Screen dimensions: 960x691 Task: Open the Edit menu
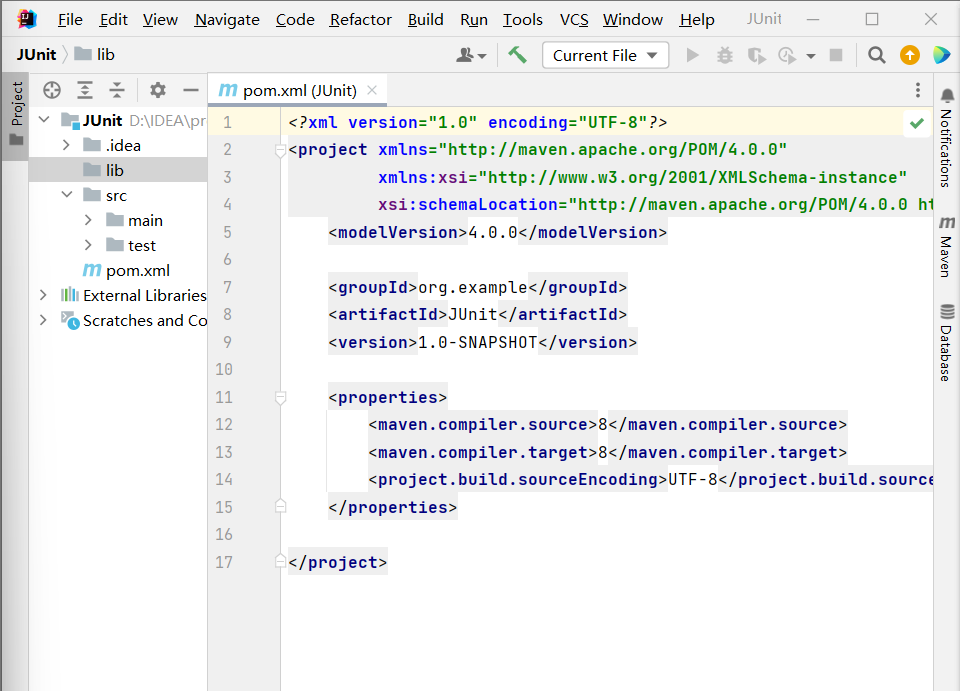(x=113, y=20)
